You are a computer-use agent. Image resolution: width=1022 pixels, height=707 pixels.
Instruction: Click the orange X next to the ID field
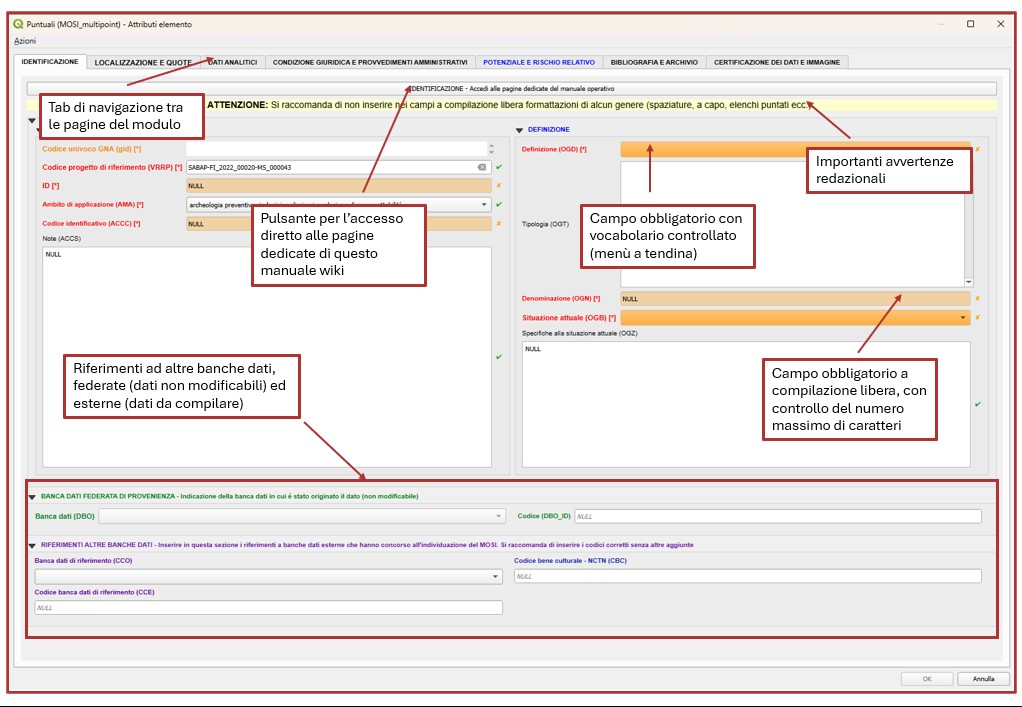pos(499,186)
